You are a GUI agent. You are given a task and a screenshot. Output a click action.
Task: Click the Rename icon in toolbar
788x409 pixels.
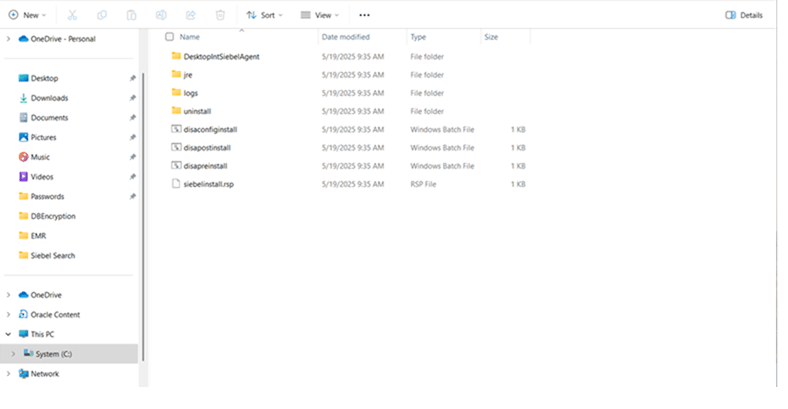pos(161,15)
